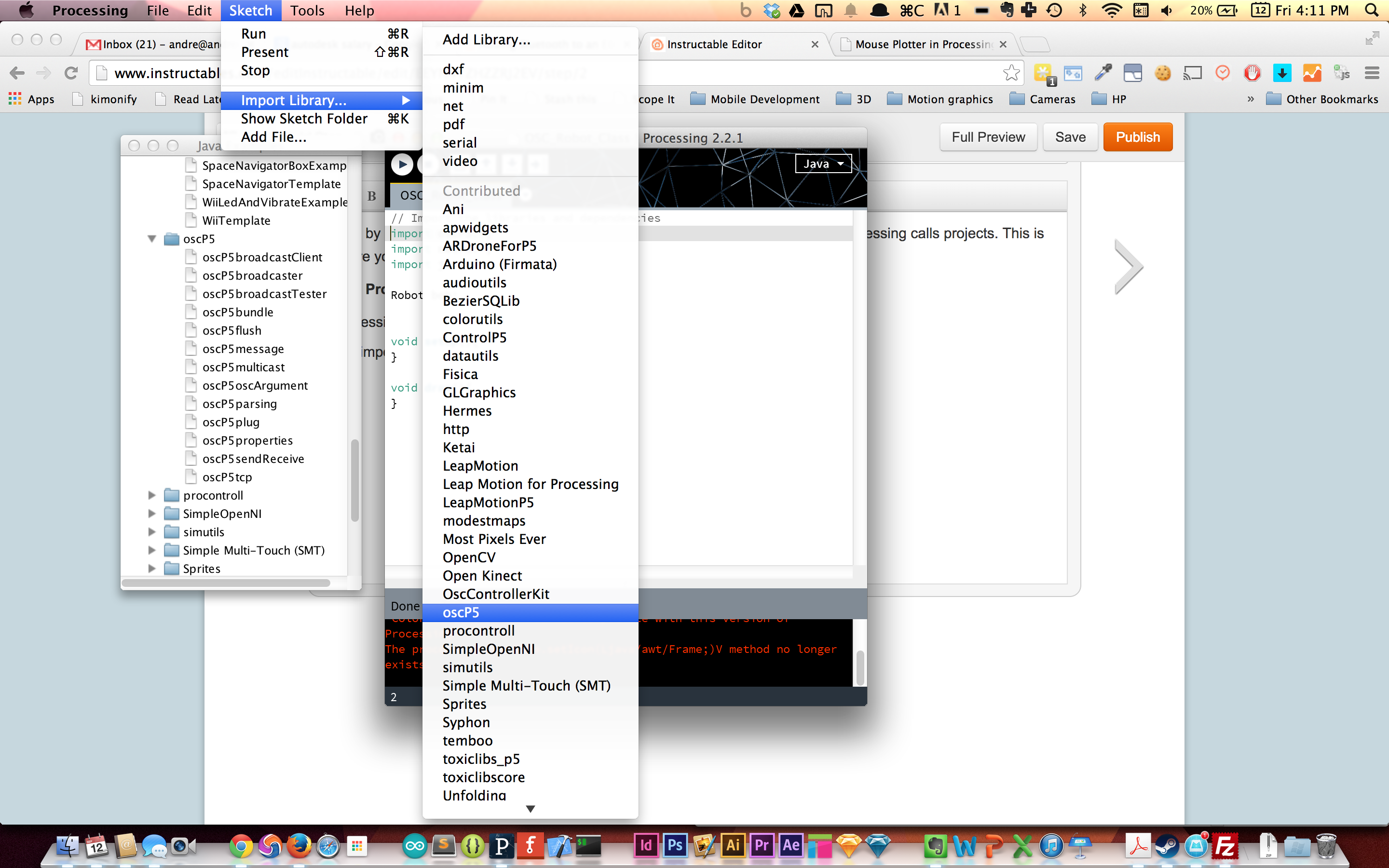Screen dimensions: 1389x868
Task: Open FileZilla from the Dock
Action: pyautogui.click(x=1226, y=846)
